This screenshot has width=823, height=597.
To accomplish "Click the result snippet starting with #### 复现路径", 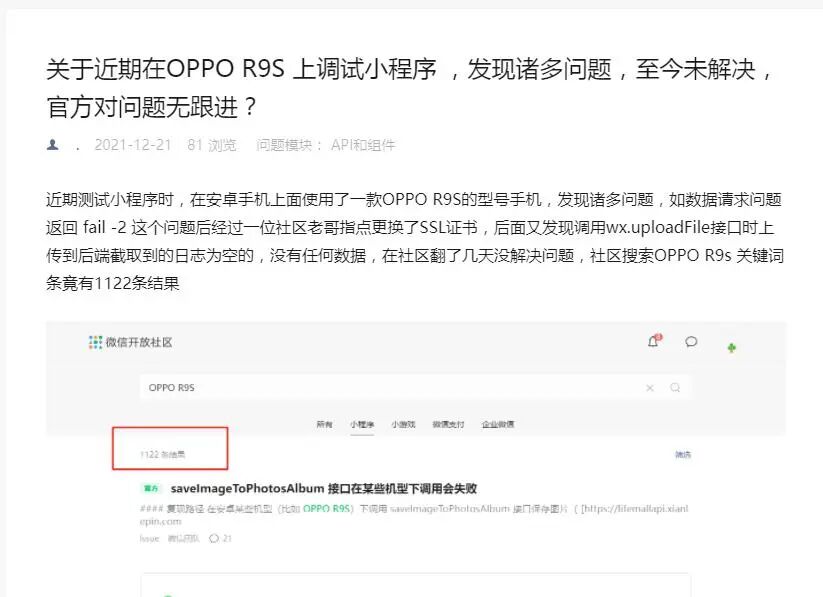I will tap(414, 515).
